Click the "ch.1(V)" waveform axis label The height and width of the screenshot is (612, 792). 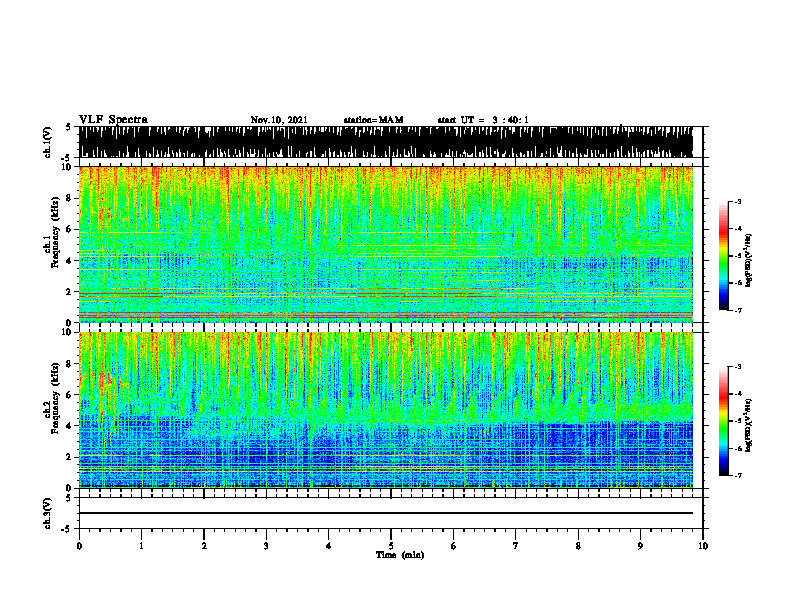47,142
